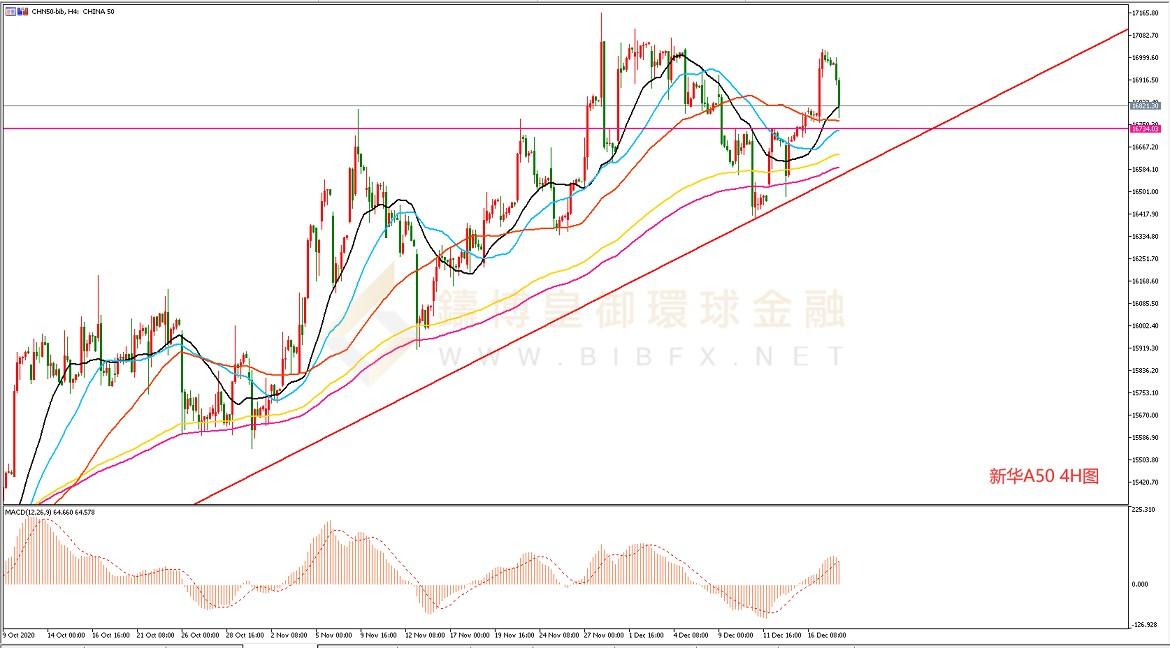Image resolution: width=1170 pixels, height=648 pixels.
Task: Select the magenta horizontal level line
Action: [x=300, y=129]
